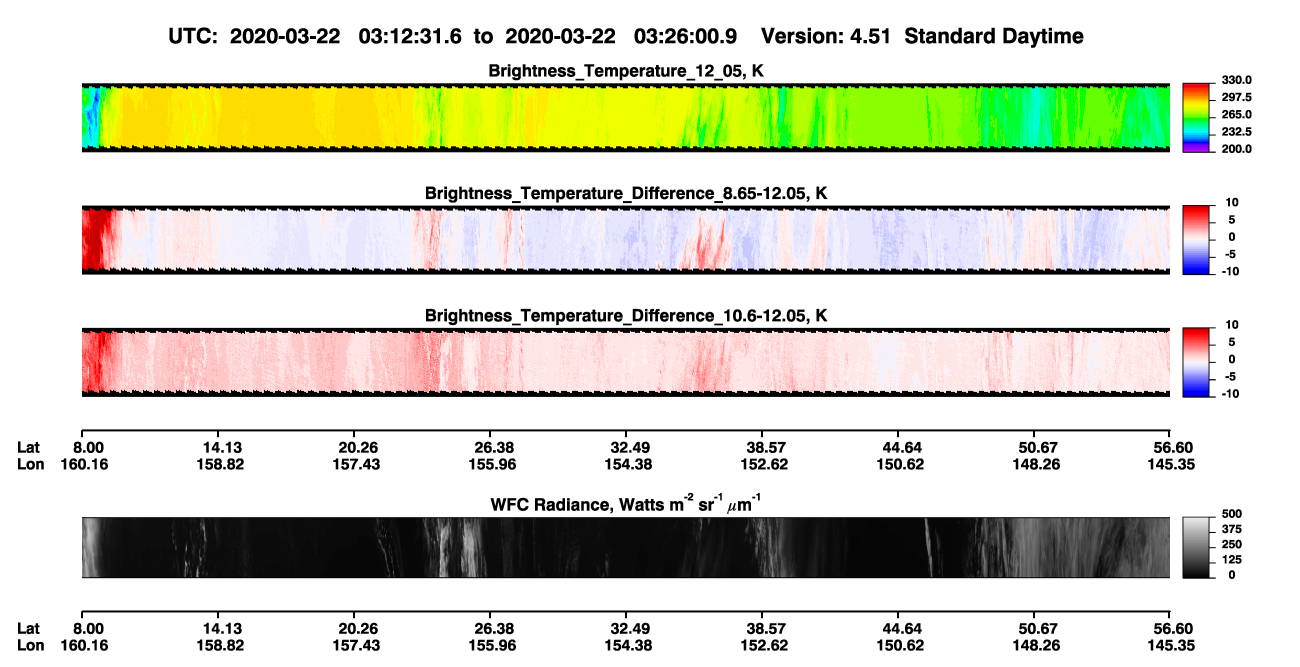This screenshot has width=1300, height=667.
Task: Click the -10 tick on 10.6-12.05 colorbar
Action: [1230, 394]
